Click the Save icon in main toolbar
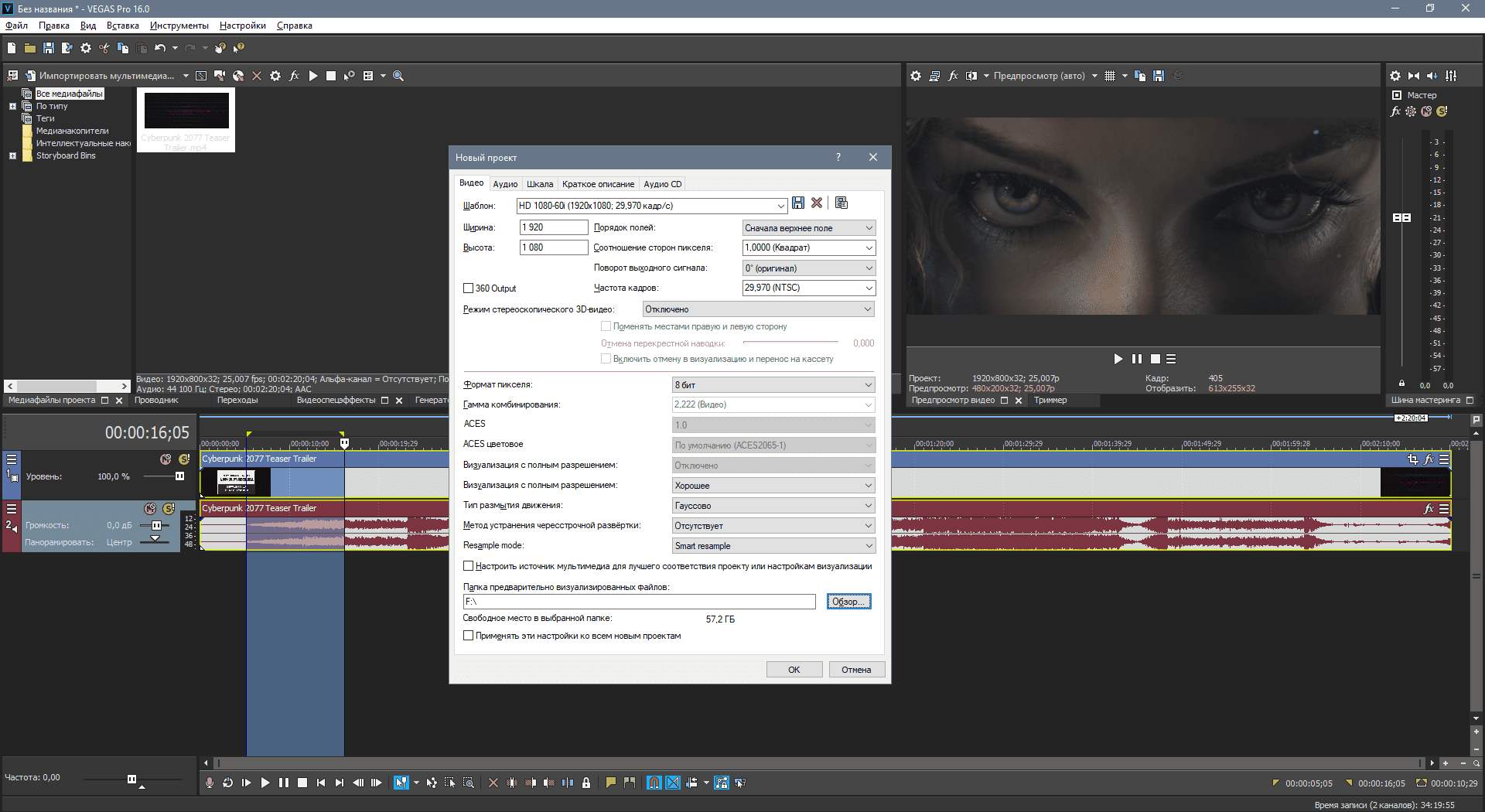Screen dimensions: 1485x812 click(x=48, y=48)
